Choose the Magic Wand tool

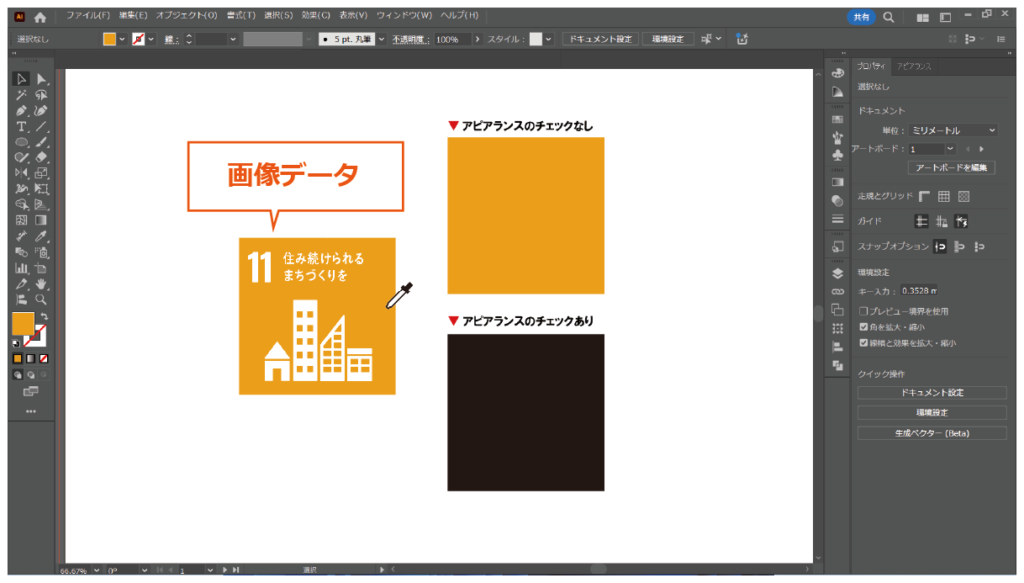click(21, 95)
